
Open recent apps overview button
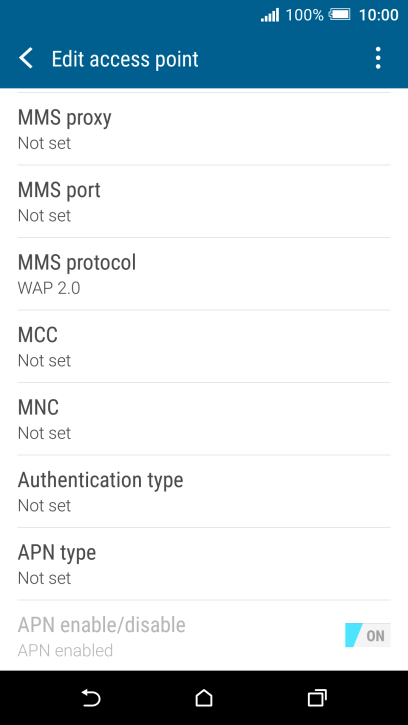[x=317, y=698]
